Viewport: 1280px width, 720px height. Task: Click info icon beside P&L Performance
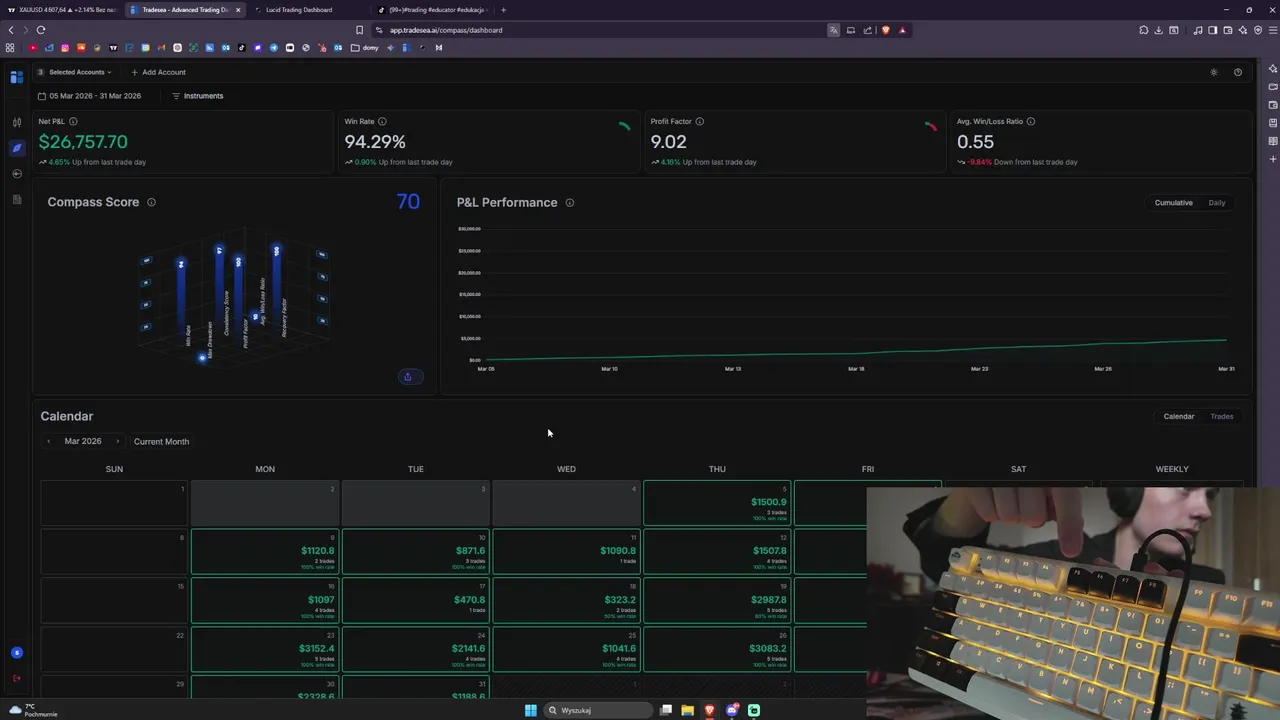click(x=569, y=202)
